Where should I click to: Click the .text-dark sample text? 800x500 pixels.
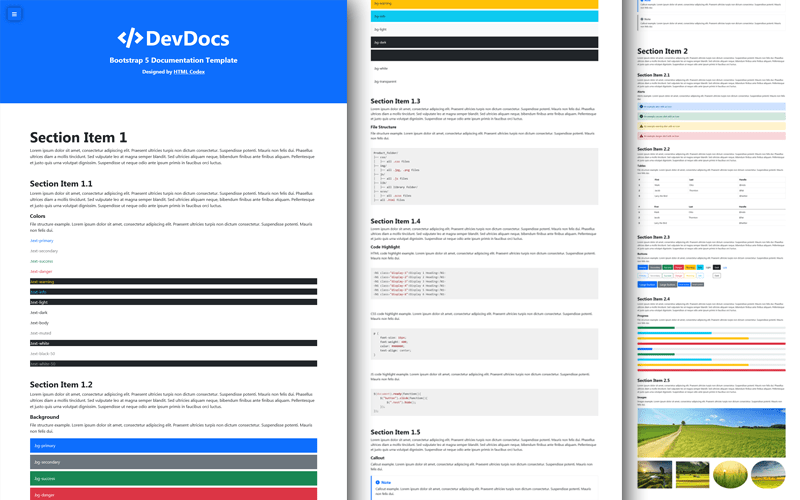[39, 313]
